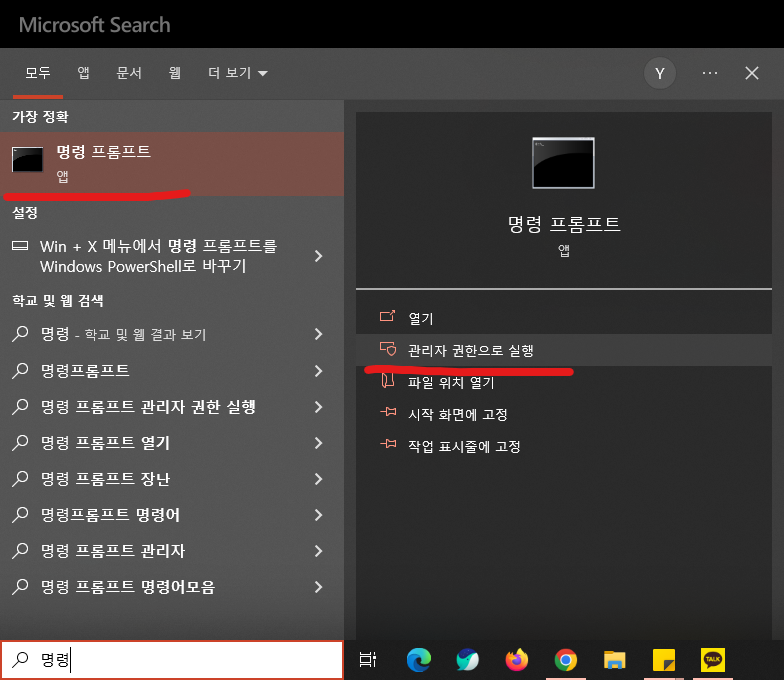Expand chevron for 학교 및 웹 결과 보기
This screenshot has width=784, height=680.
318,334
